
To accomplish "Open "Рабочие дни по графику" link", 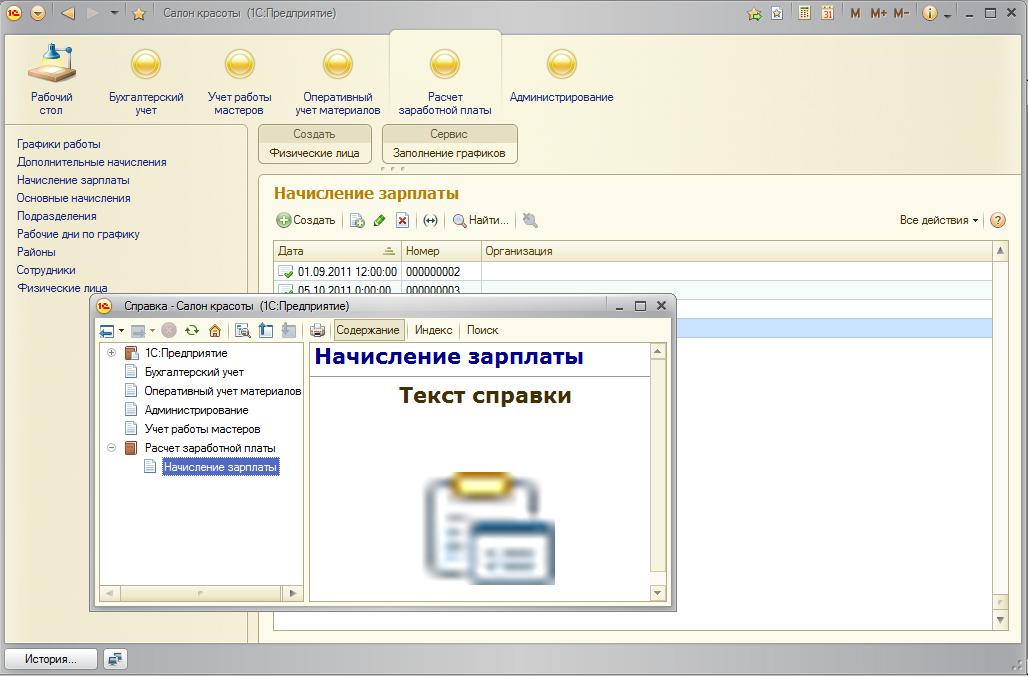I will (78, 234).
